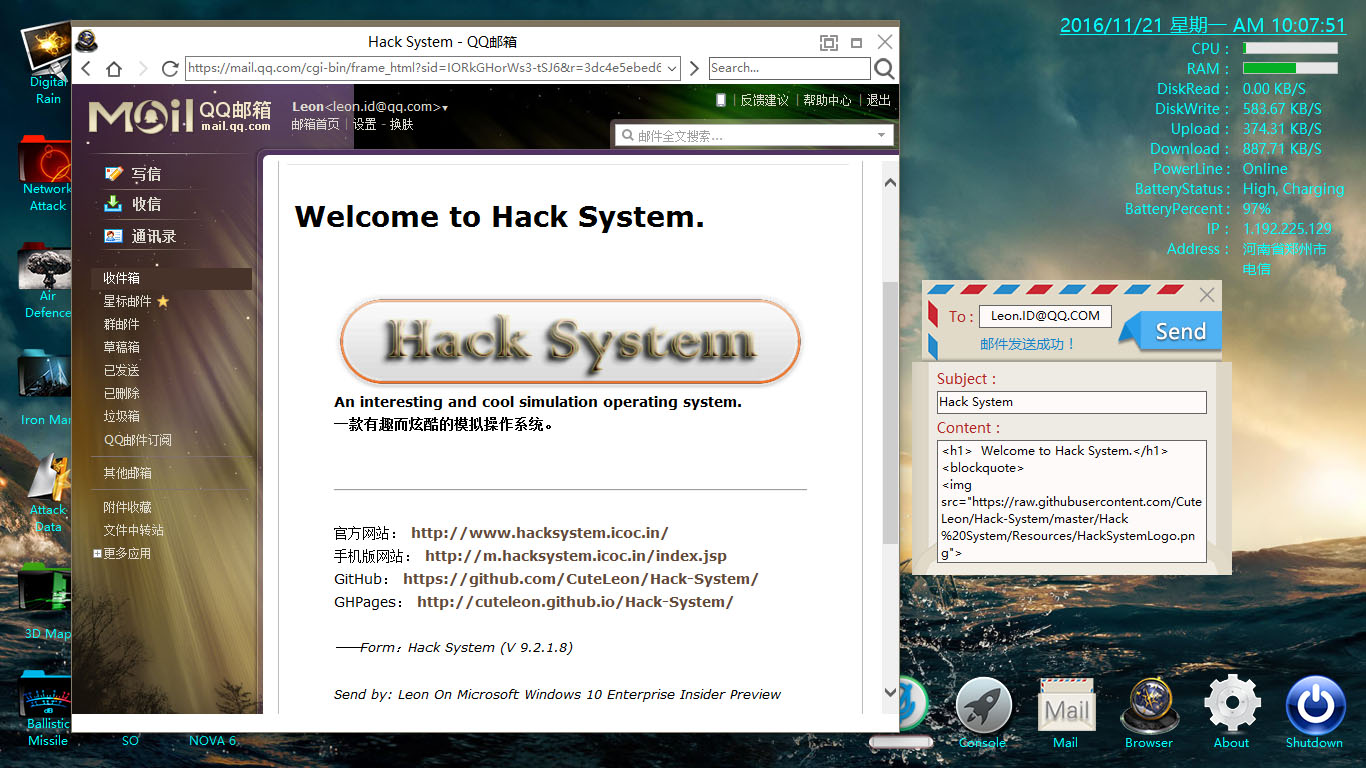1366x768 pixels.
Task: Expand the address bar URL history dropdown
Action: [671, 68]
